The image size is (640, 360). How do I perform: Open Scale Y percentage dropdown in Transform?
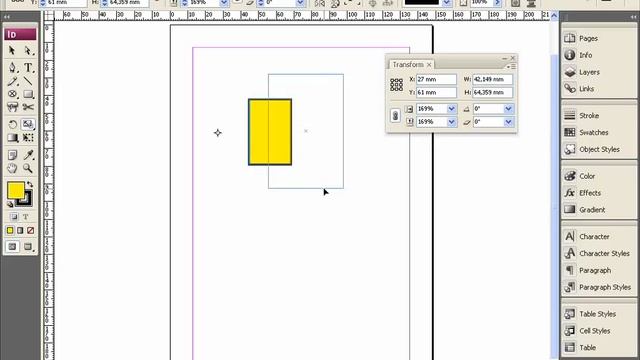tap(451, 122)
